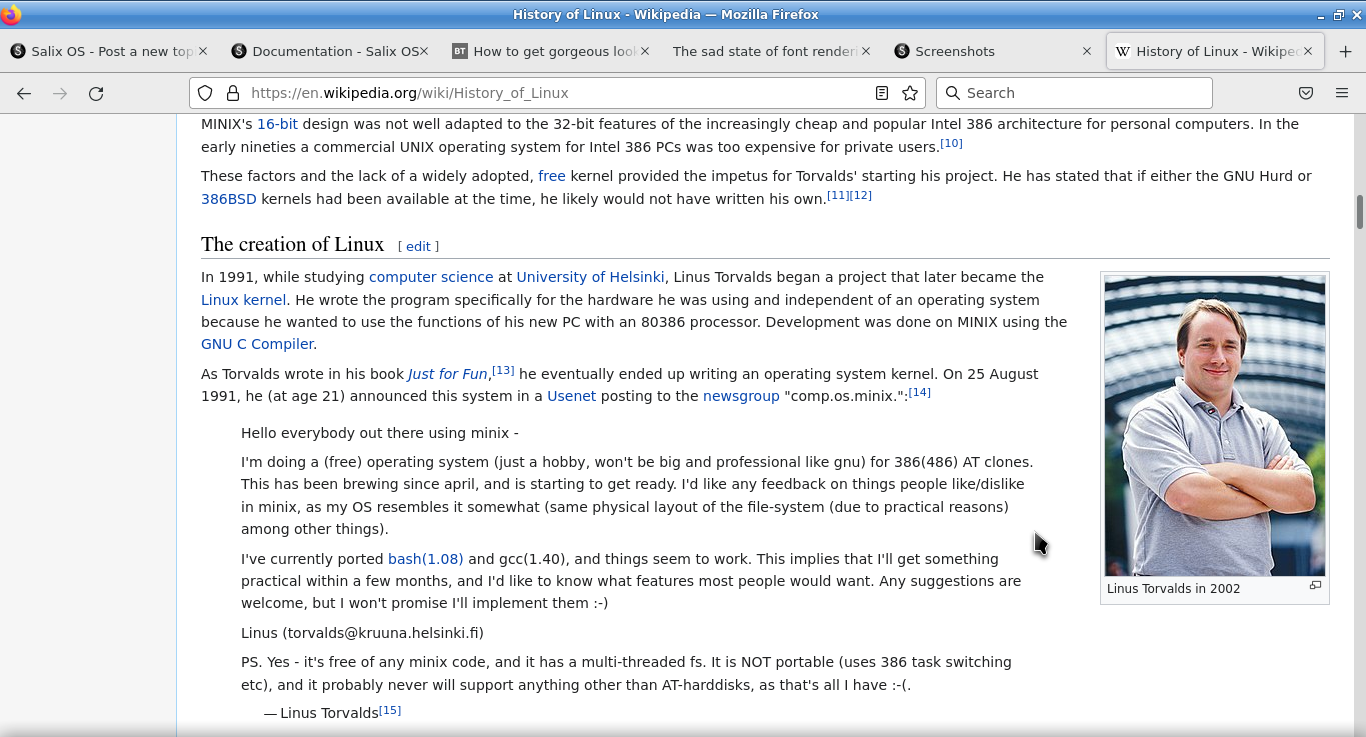This screenshot has width=1366, height=737.
Task: Toggle reader view in address bar
Action: point(882,93)
